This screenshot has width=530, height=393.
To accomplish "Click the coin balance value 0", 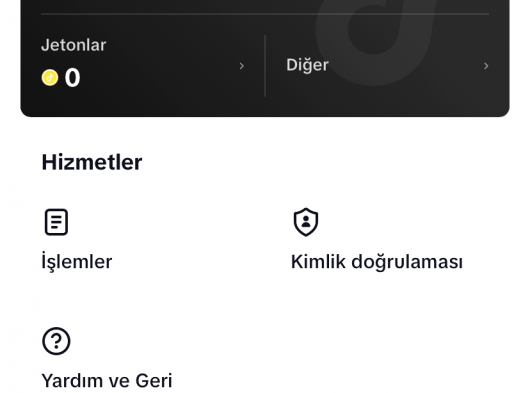I will pyautogui.click(x=72, y=78).
